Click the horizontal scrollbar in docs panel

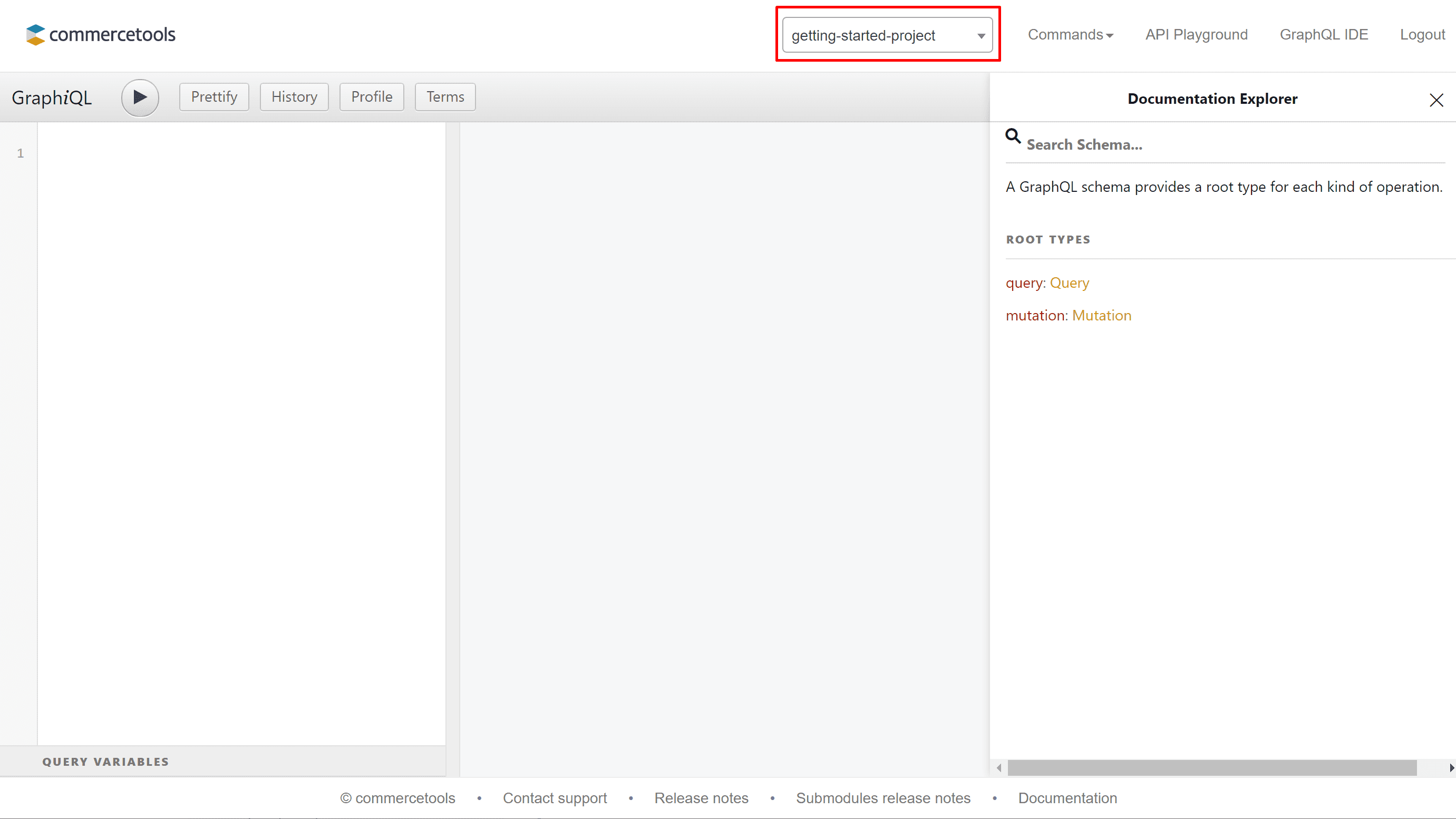[x=1211, y=767]
